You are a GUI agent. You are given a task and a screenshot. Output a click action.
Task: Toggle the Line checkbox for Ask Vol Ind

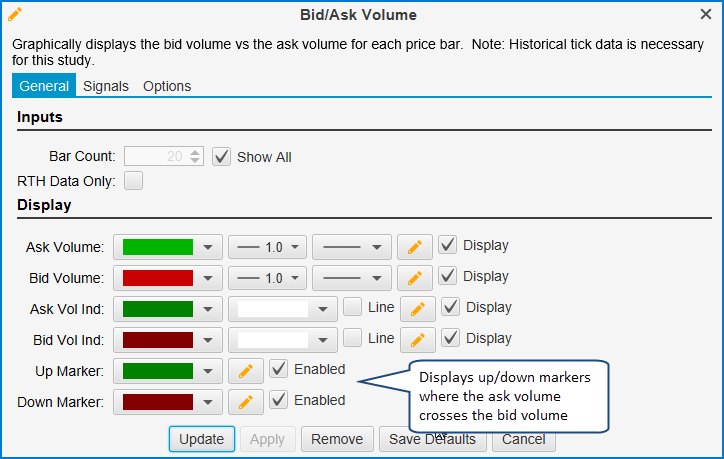coord(353,307)
